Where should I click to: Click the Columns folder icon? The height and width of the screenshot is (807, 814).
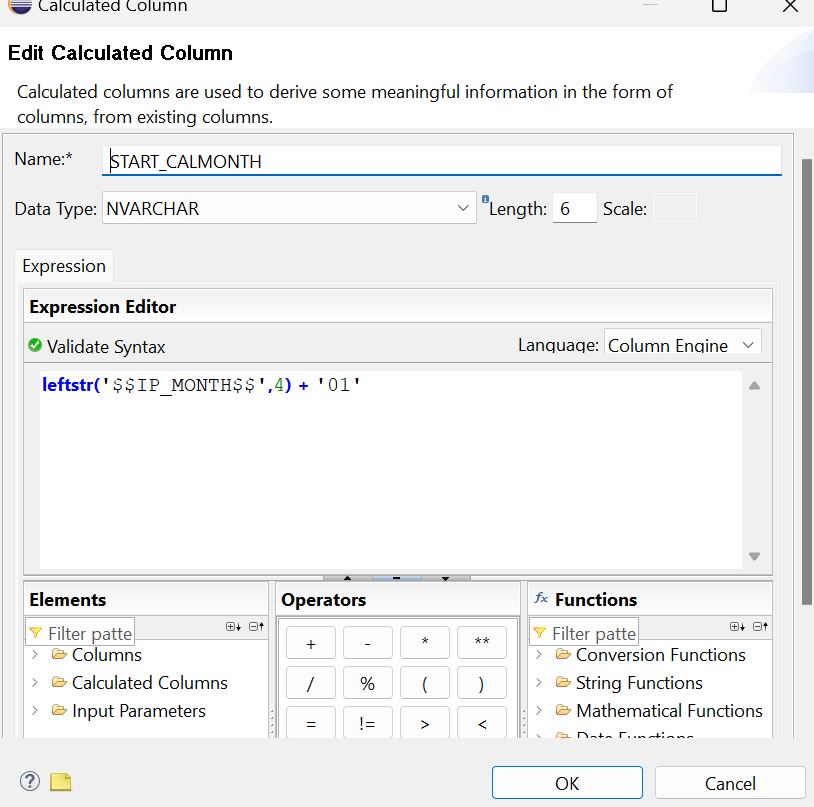[59, 655]
